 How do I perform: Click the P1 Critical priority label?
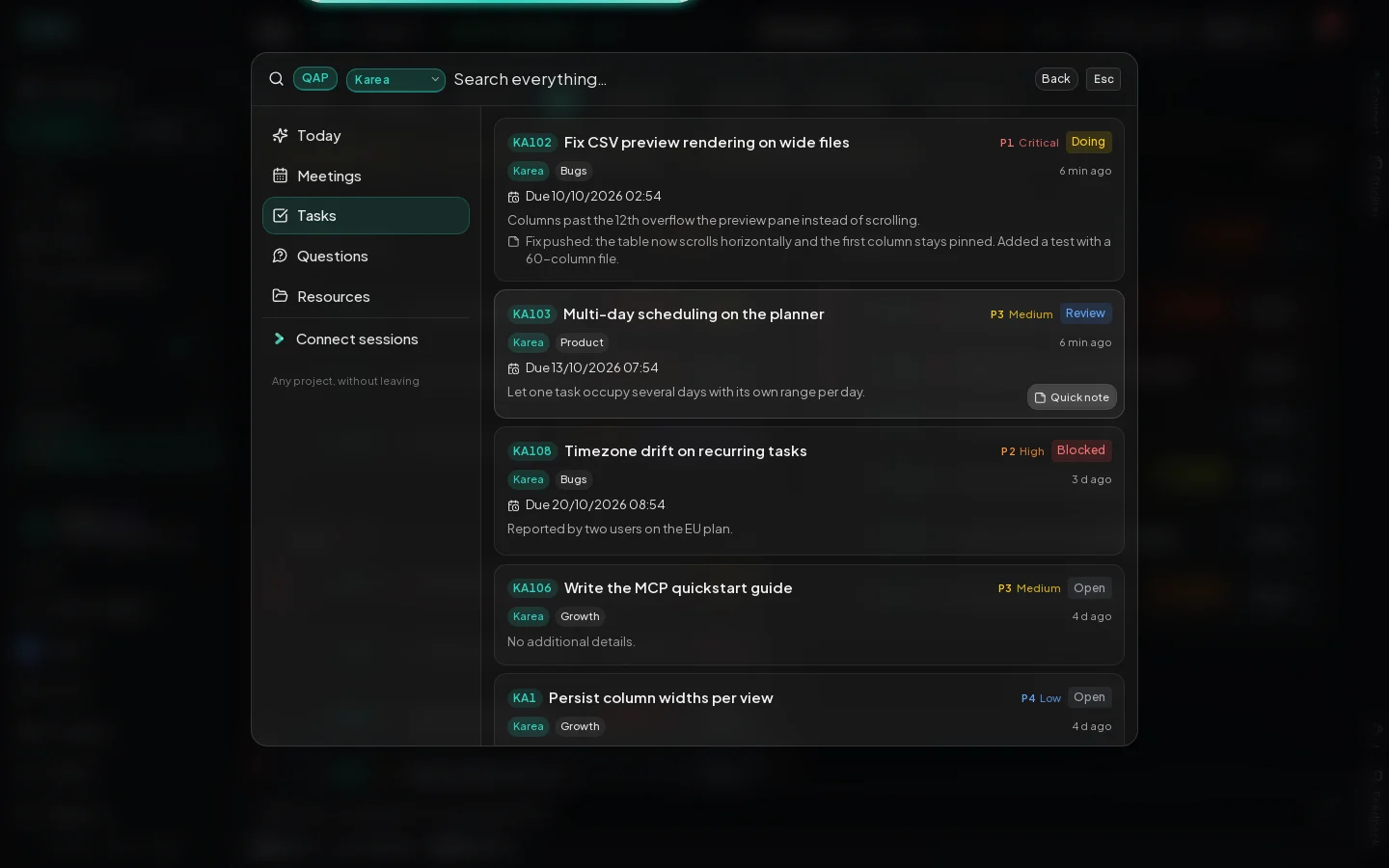[1028, 143]
